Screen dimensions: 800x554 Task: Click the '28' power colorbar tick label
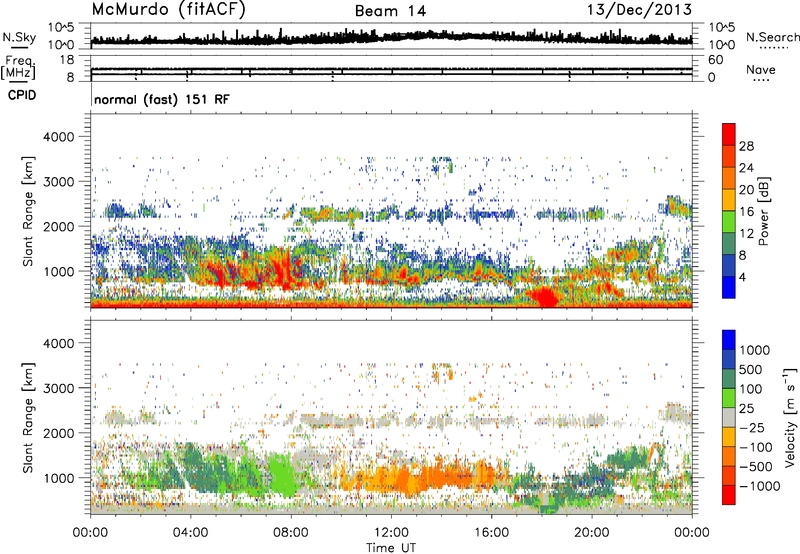click(746, 146)
